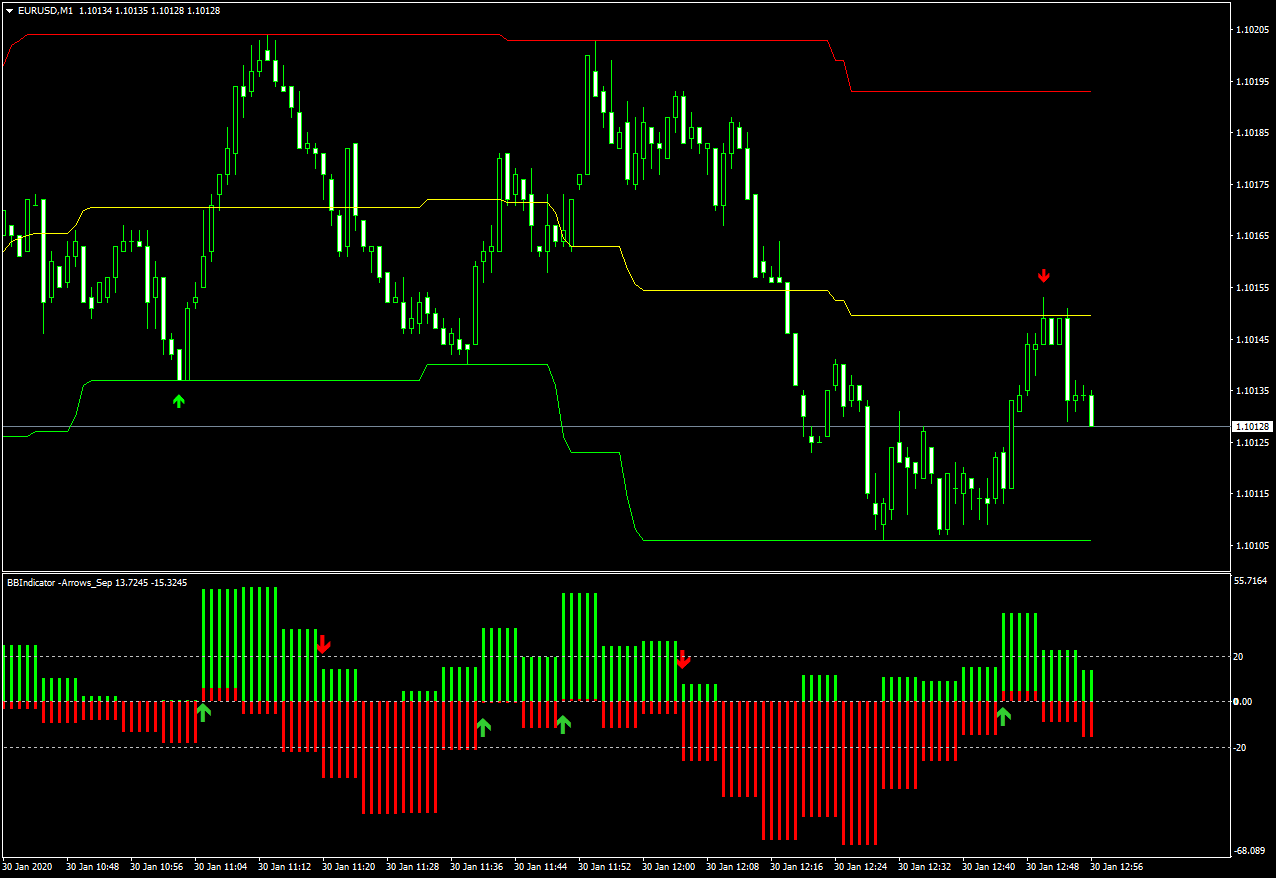Click the 30 Jan 12:16 time label

pos(797,867)
